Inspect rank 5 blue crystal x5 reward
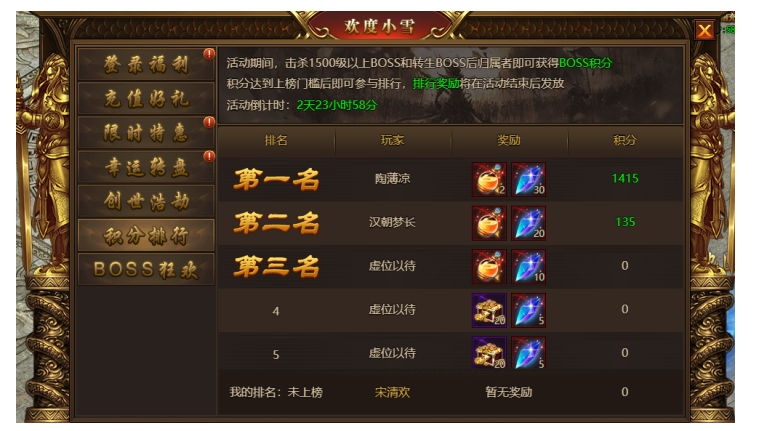 [528, 353]
